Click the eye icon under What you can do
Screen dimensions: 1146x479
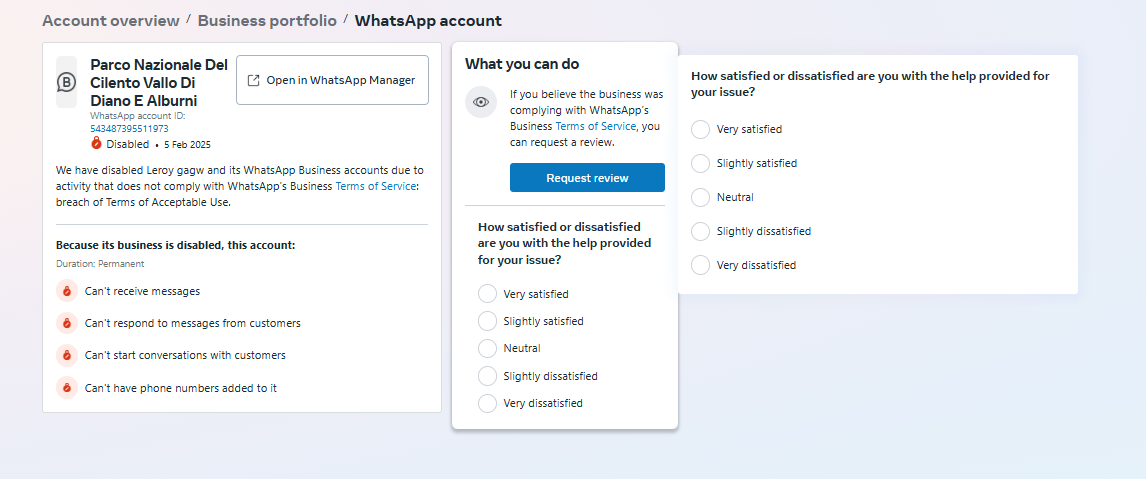(x=481, y=102)
